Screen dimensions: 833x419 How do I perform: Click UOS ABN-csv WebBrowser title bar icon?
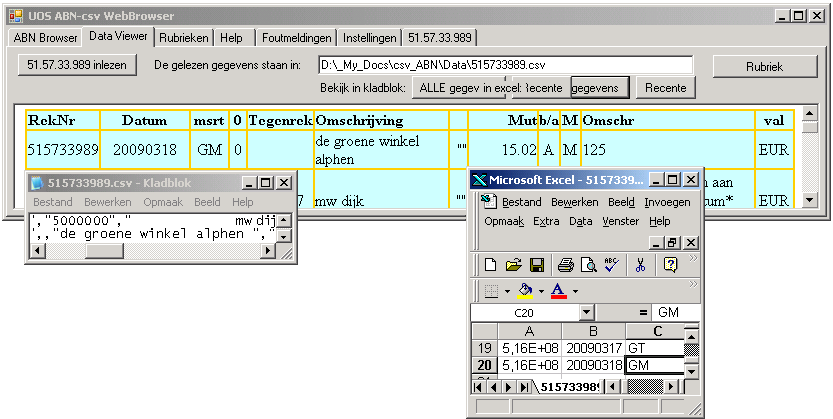pyautogui.click(x=15, y=16)
